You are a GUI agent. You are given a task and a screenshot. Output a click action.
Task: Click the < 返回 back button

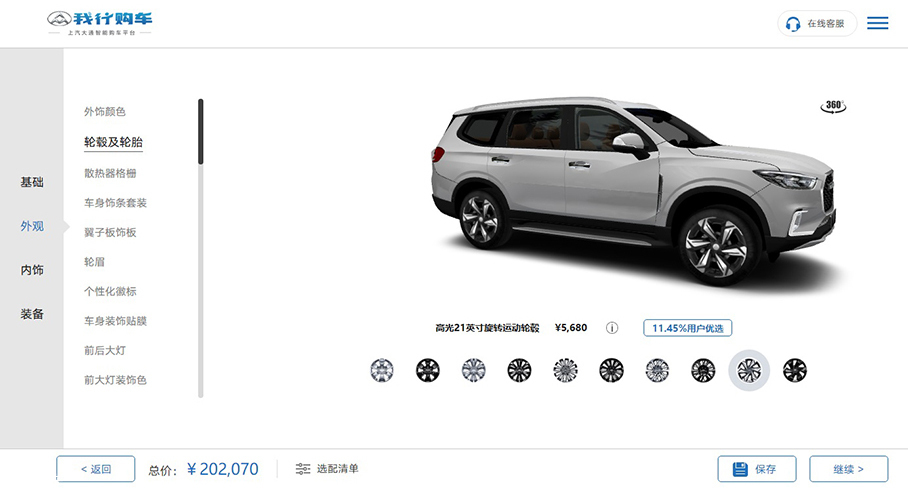pyautogui.click(x=96, y=469)
